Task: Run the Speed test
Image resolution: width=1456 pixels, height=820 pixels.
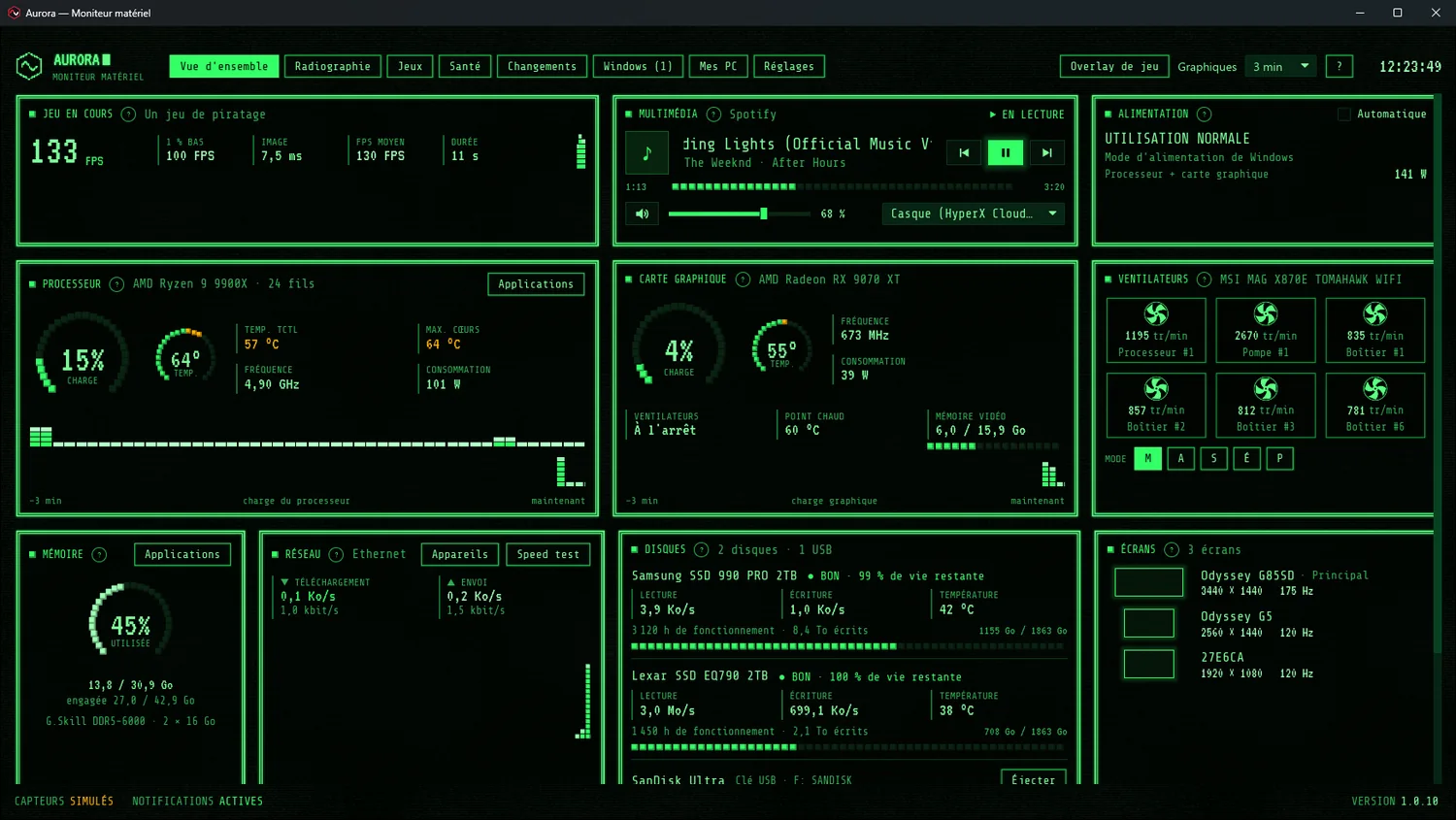Action: 548,555
